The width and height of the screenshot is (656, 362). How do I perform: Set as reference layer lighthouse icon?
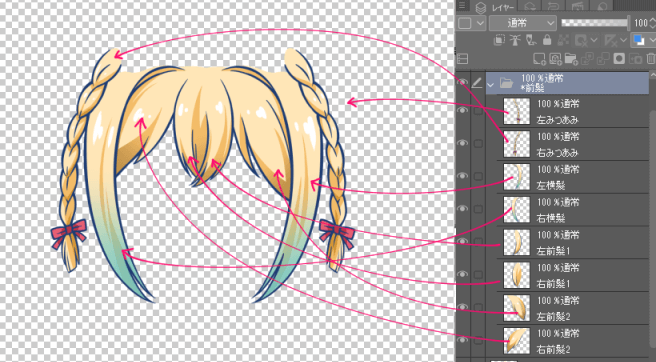pos(515,40)
